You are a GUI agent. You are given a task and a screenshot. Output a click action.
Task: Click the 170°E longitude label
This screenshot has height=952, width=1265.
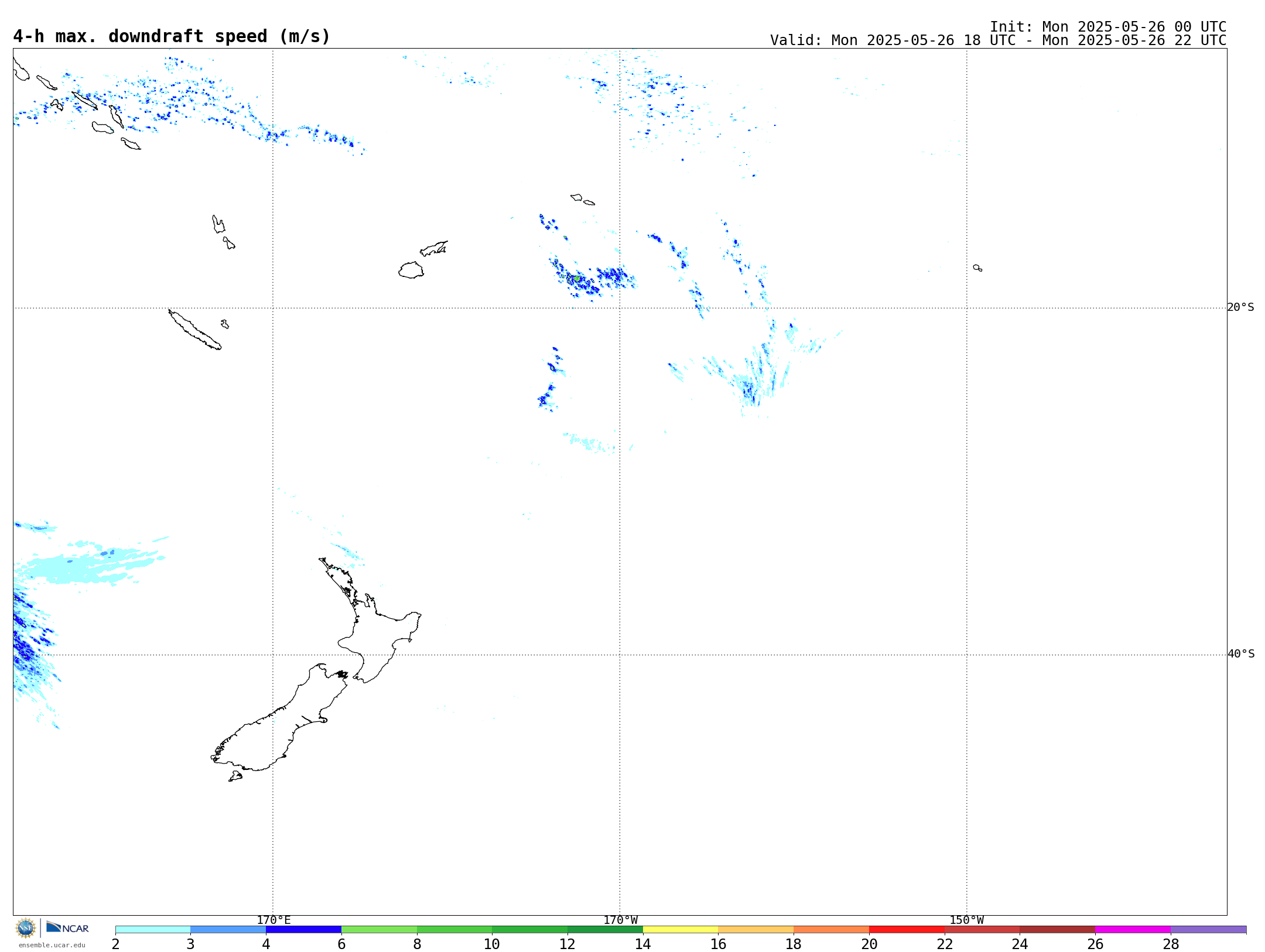tap(273, 920)
